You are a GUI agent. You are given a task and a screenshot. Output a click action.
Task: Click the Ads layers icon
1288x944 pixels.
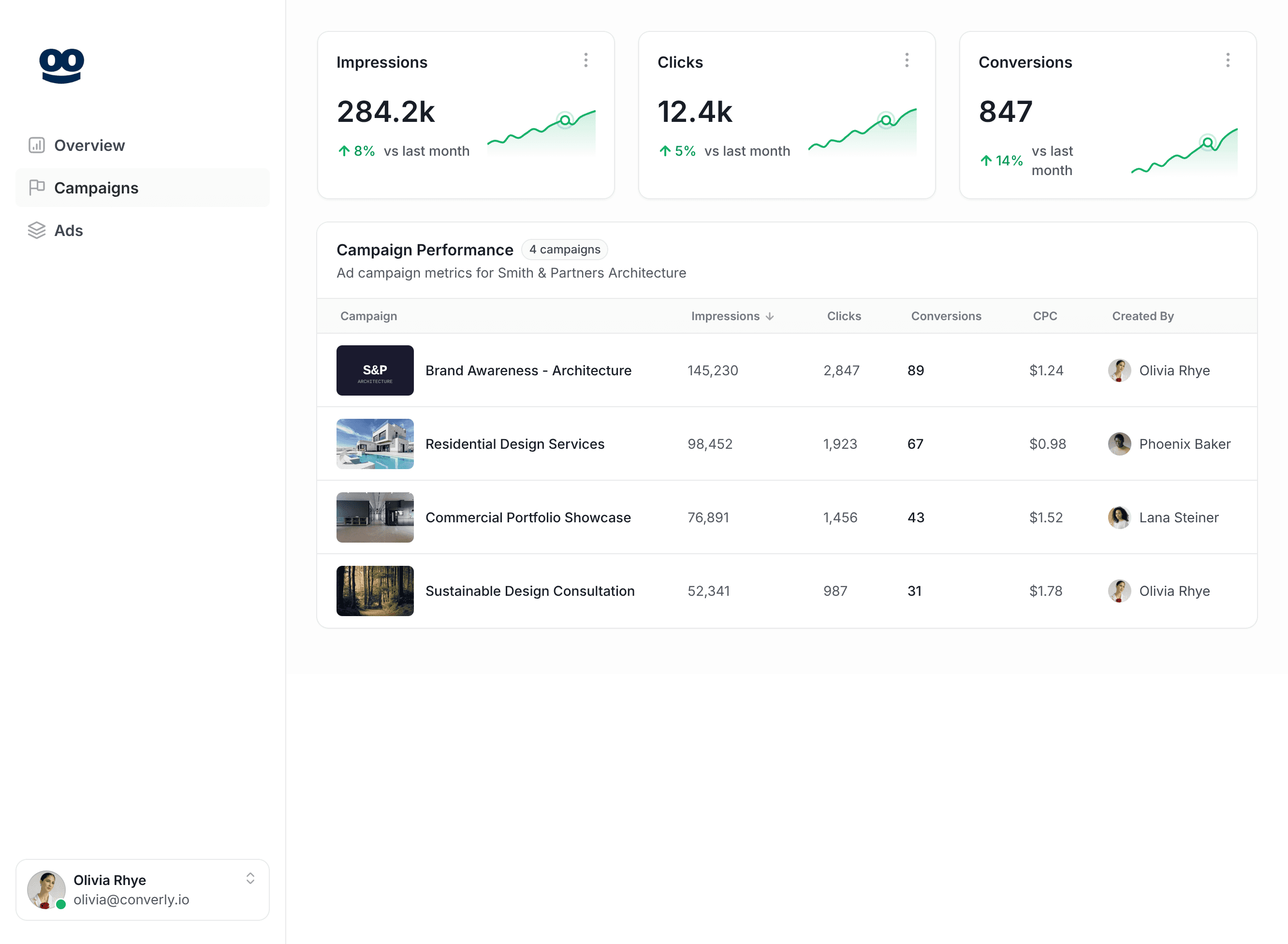(37, 230)
